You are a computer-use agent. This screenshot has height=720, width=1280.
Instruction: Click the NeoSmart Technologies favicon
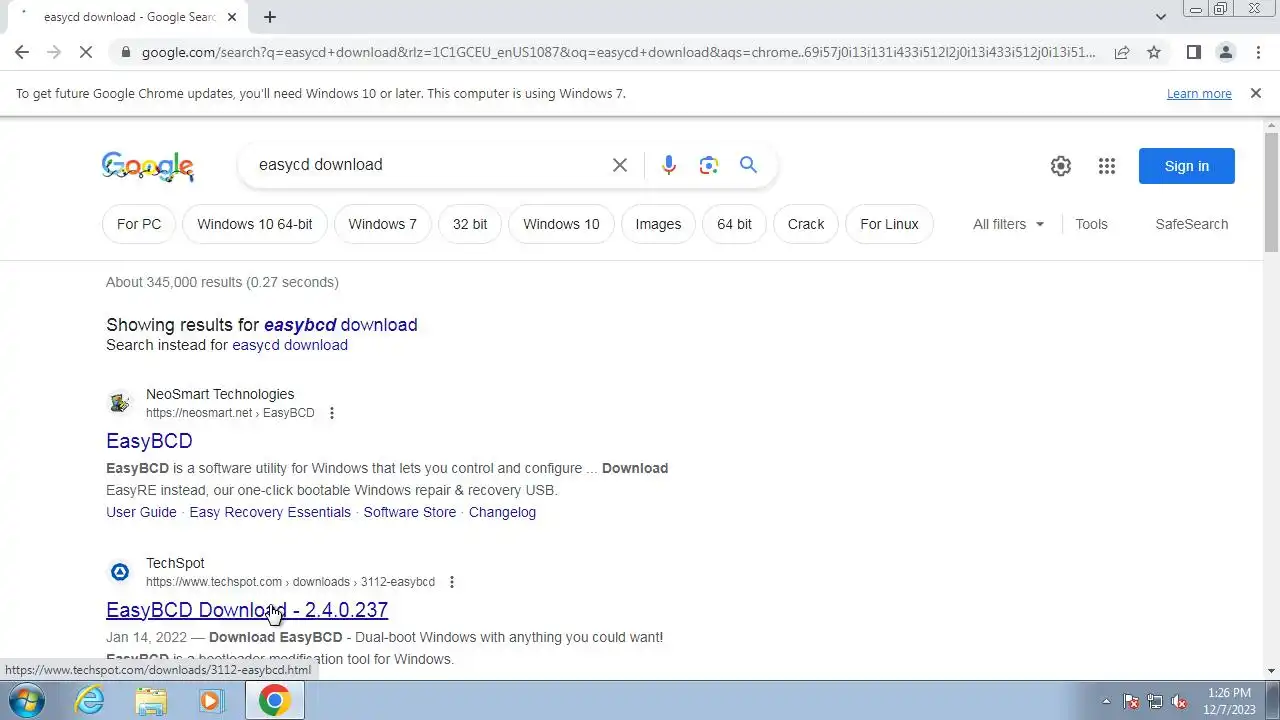pyautogui.click(x=120, y=403)
